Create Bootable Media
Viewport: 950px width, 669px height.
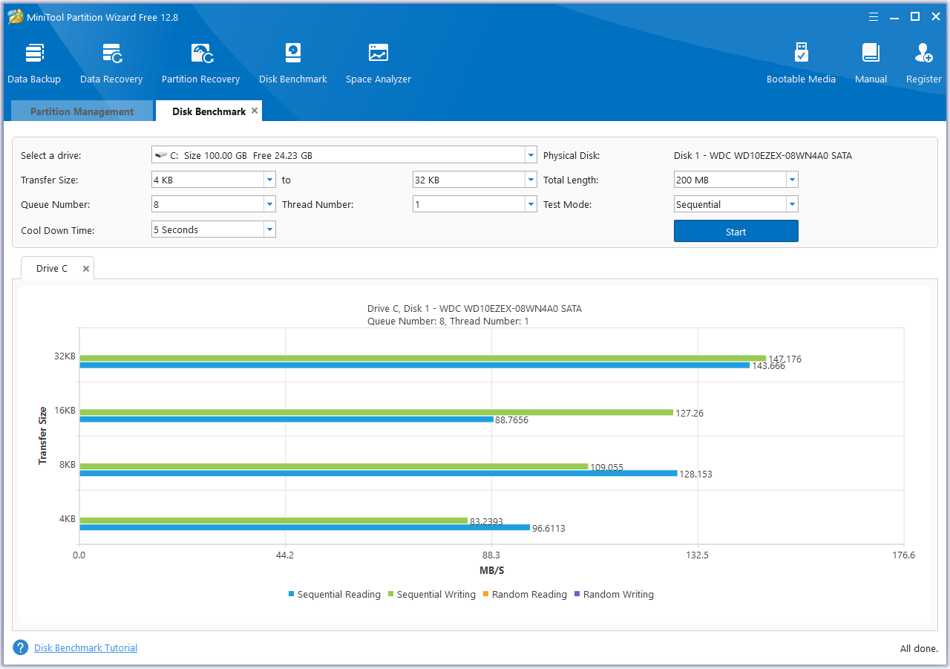800,63
